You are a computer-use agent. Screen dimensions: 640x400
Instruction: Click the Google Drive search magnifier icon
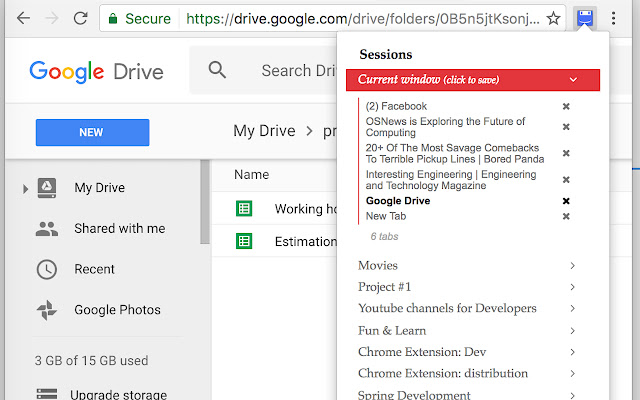(217, 70)
